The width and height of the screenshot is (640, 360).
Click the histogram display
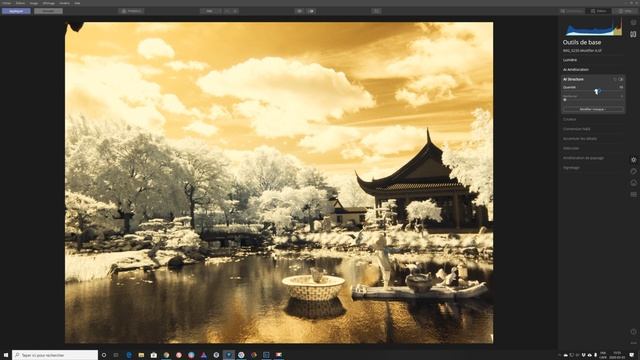point(594,27)
